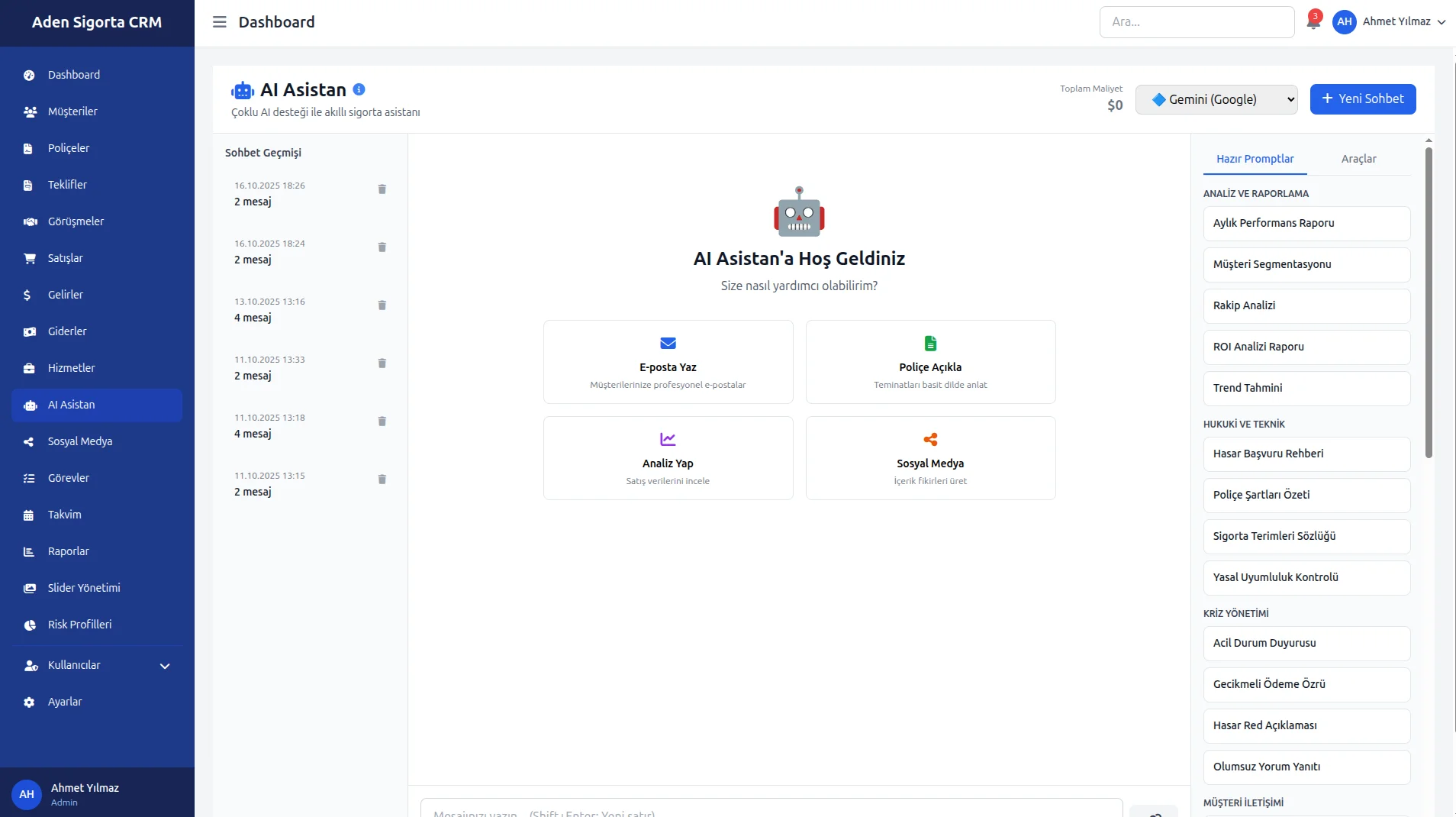Click the E-posta Yaz envelope card
Screen dimensions: 1456x817
(x=668, y=362)
